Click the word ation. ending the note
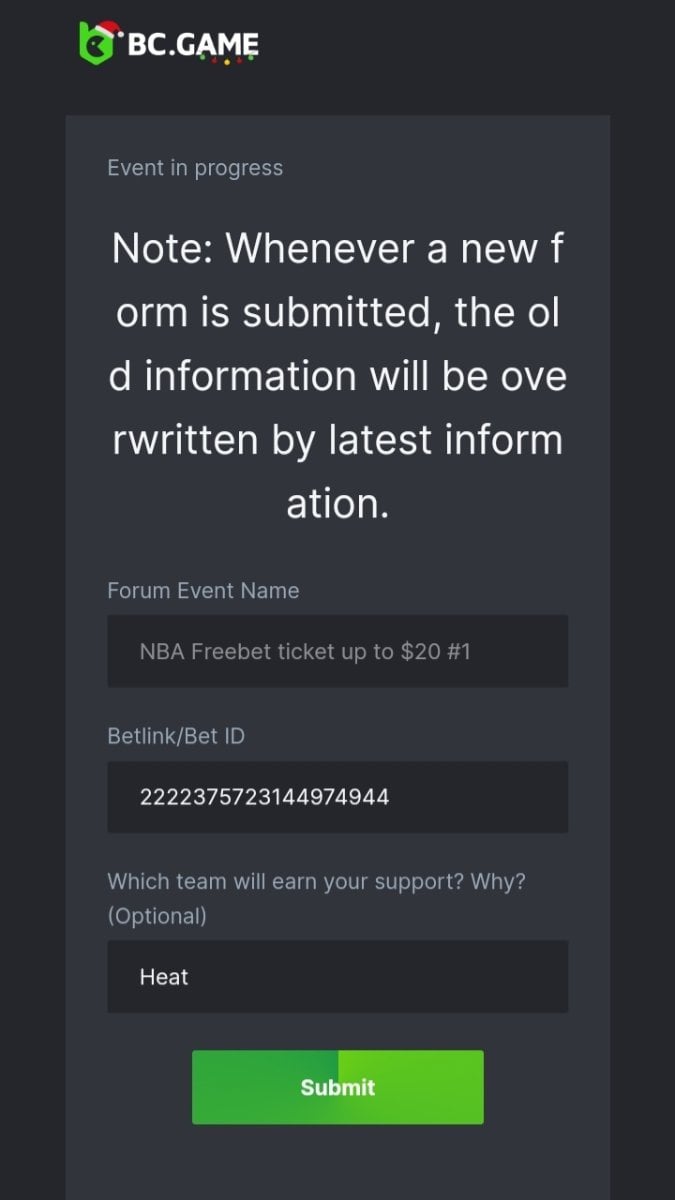This screenshot has width=675, height=1200. 337,503
